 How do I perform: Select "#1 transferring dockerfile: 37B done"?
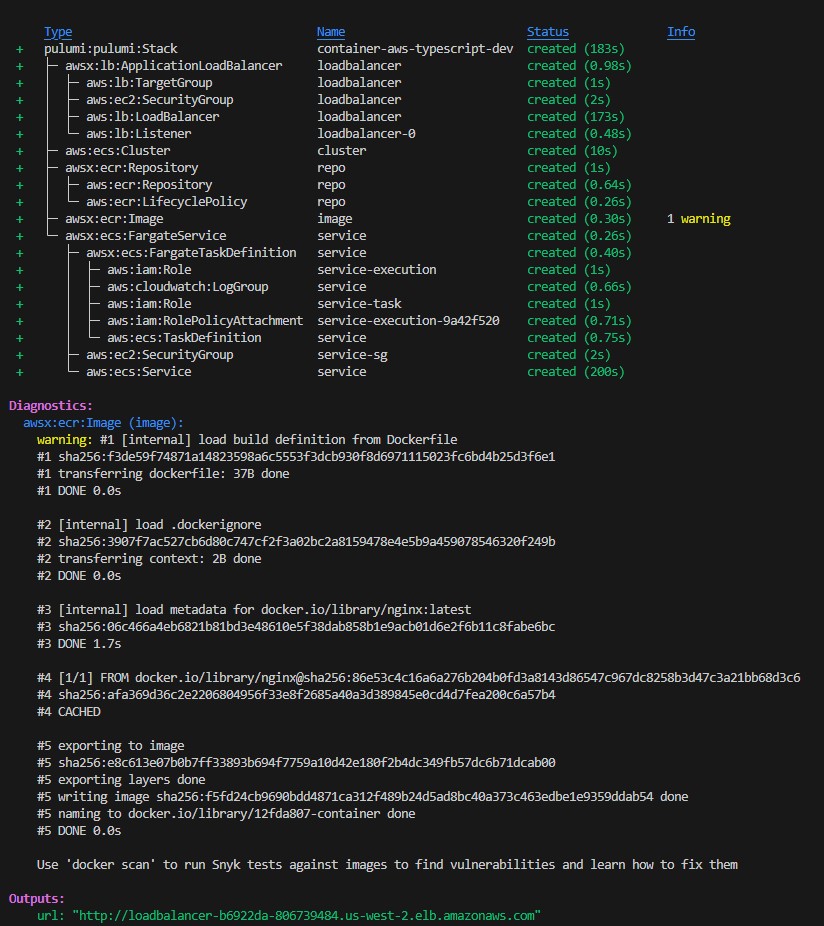point(163,474)
